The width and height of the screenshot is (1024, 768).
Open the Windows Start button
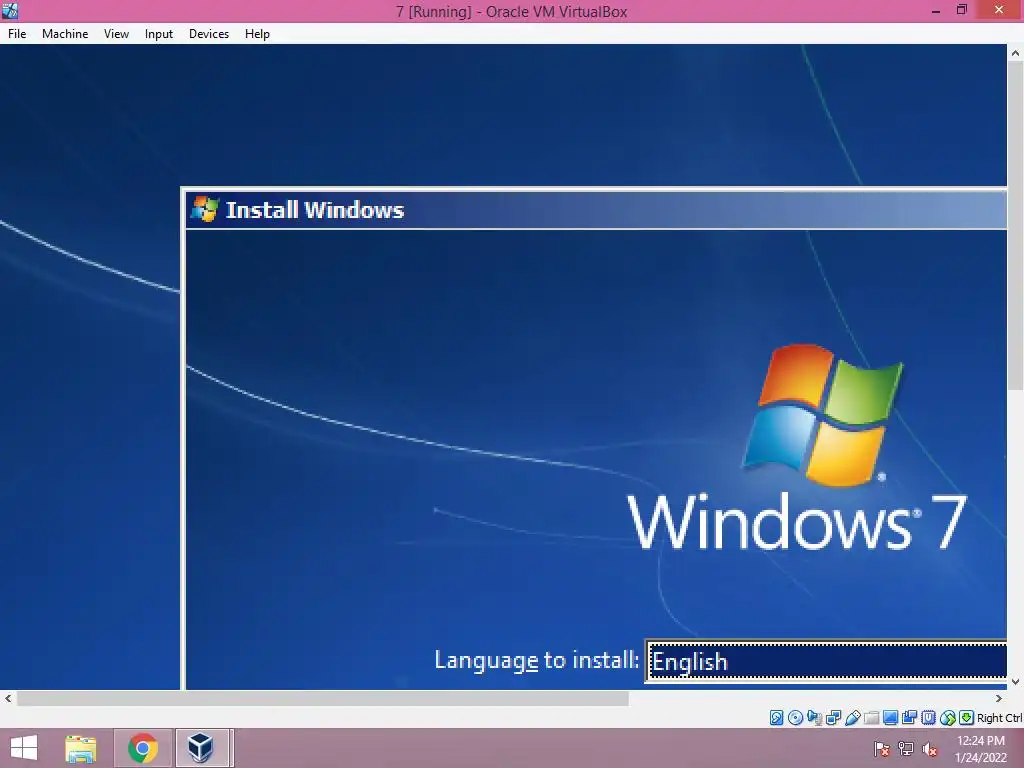coord(24,748)
